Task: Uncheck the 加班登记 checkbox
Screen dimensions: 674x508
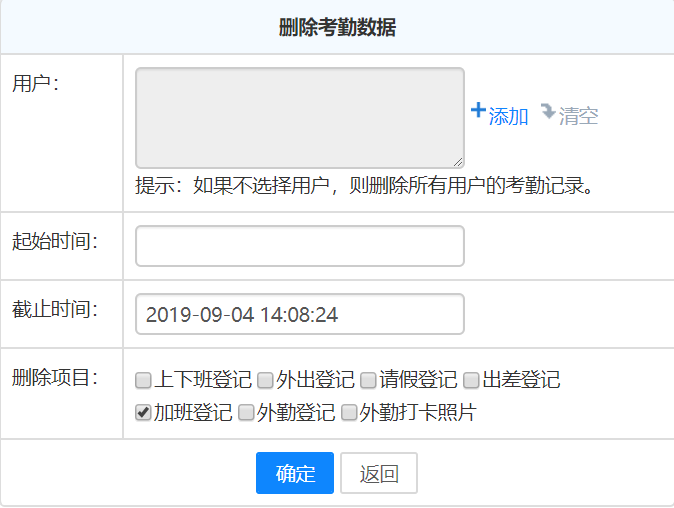Action: tap(143, 412)
